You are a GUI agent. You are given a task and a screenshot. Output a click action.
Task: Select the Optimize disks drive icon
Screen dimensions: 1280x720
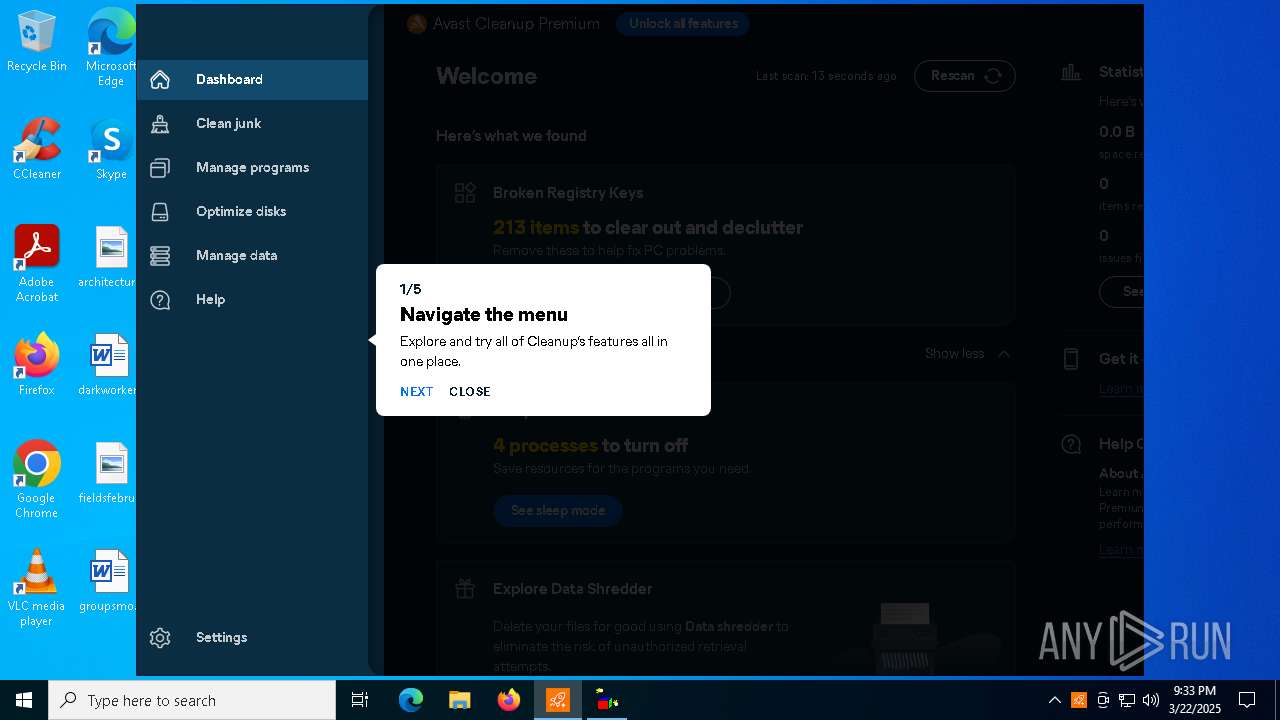[x=160, y=212]
